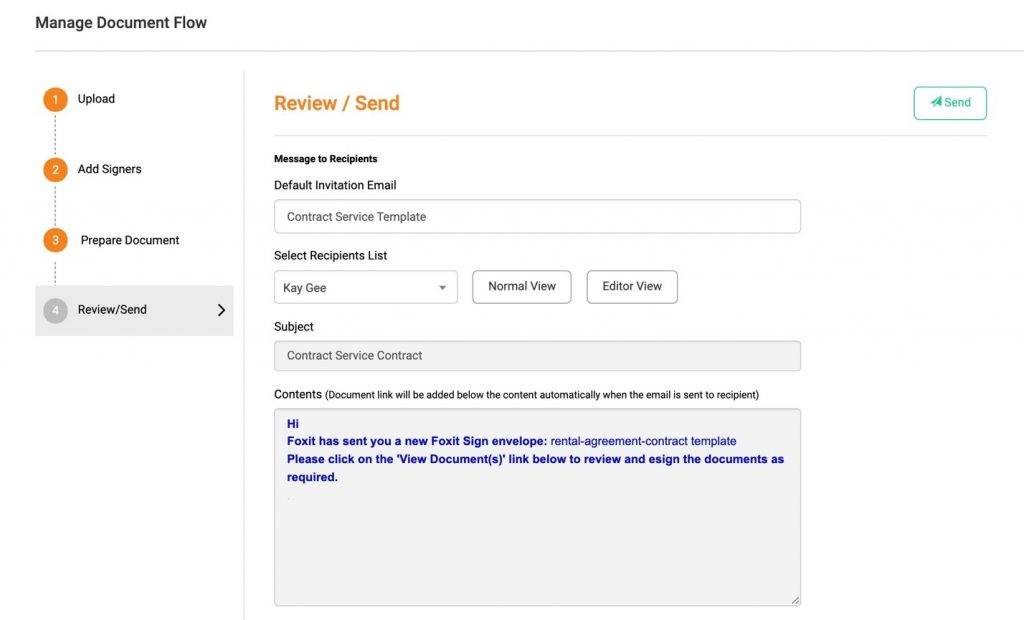1024x620 pixels.
Task: Click the step 1 orange circle
Action: [x=56, y=99]
